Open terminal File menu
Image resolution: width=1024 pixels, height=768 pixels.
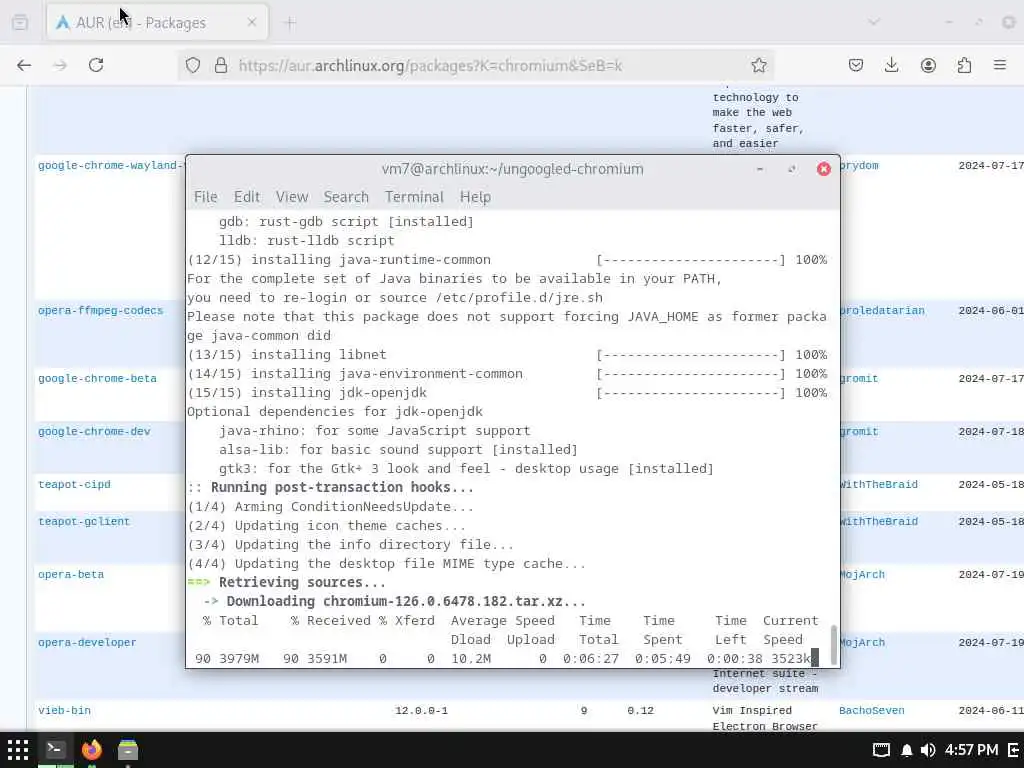pos(206,197)
